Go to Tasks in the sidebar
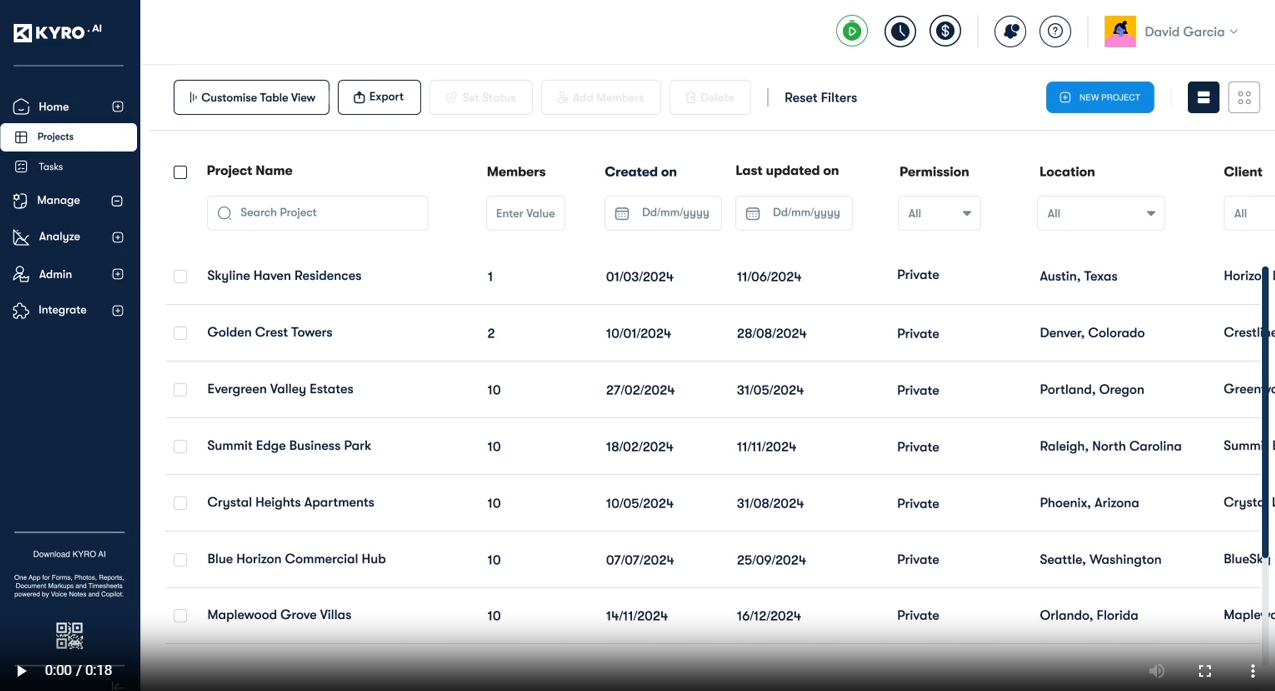 click(50, 167)
